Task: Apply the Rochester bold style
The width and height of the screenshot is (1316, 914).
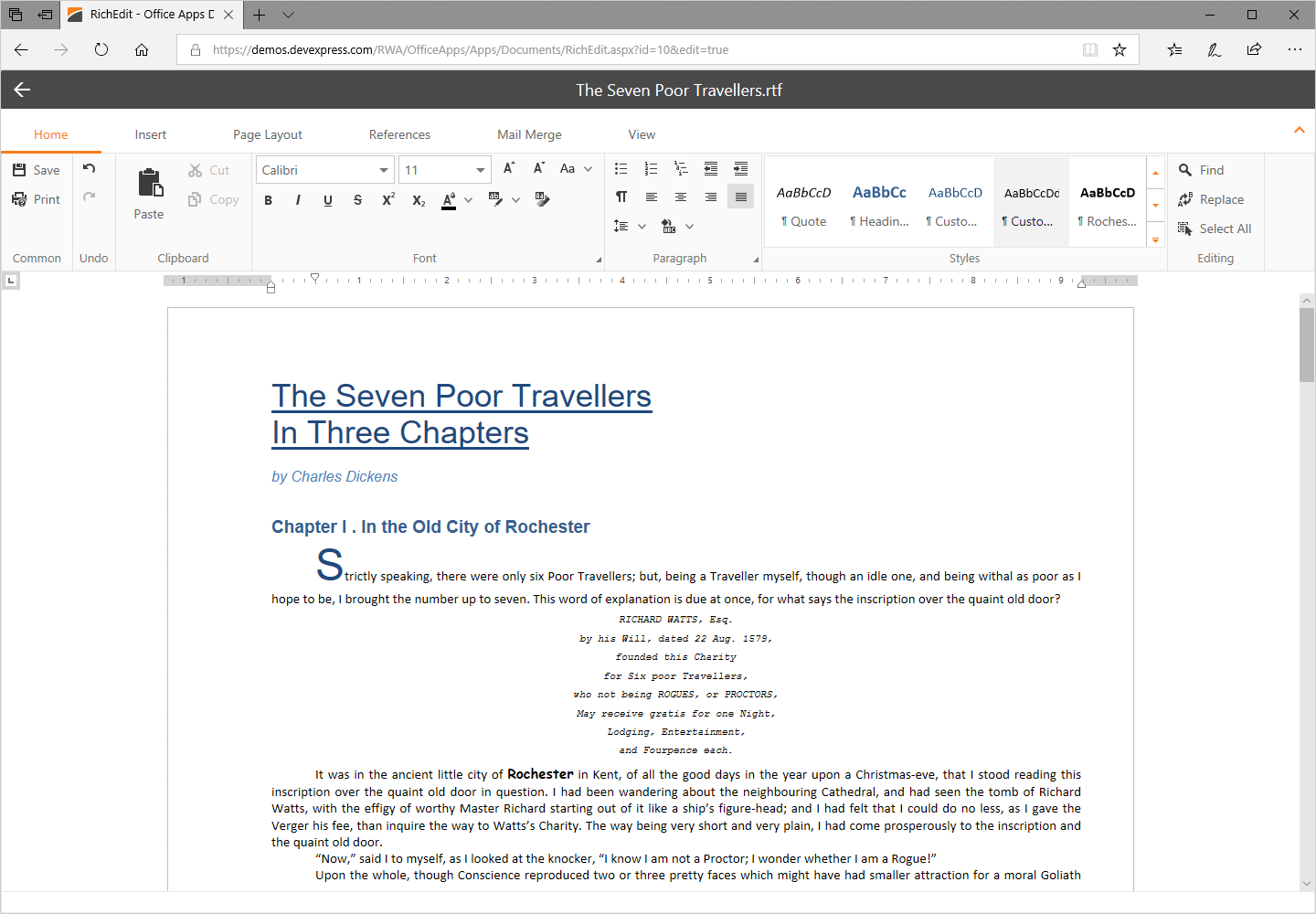Action: point(1108,202)
